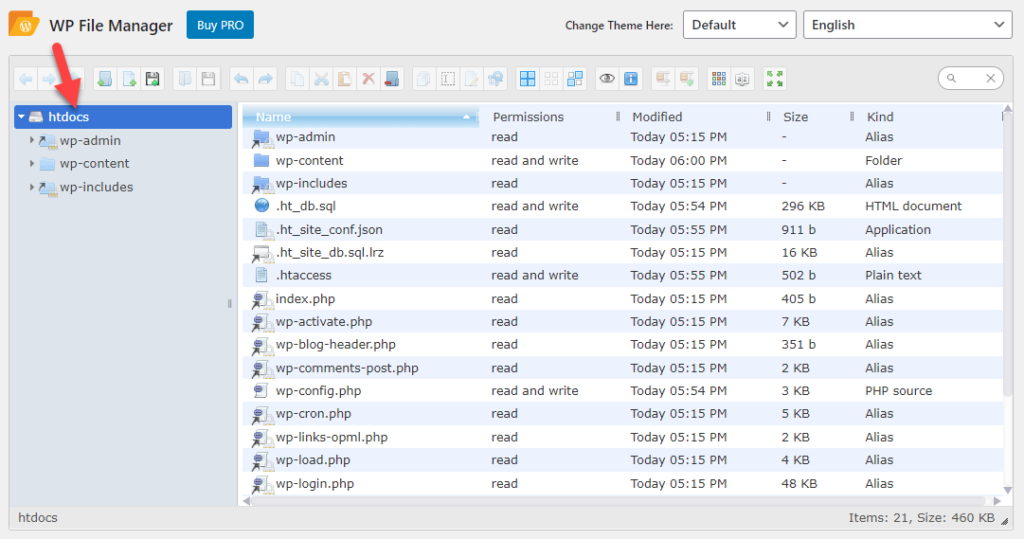
Task: Click into the search input field
Action: click(x=968, y=78)
